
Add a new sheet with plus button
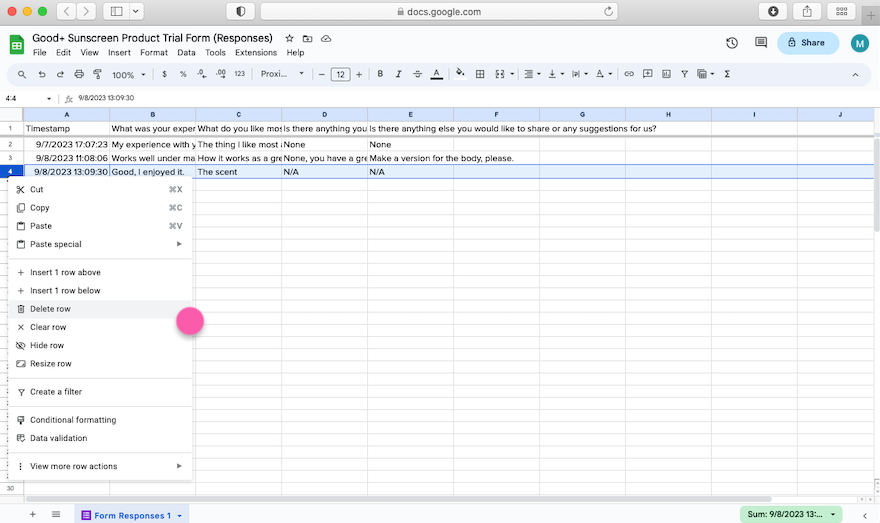[x=32, y=514]
